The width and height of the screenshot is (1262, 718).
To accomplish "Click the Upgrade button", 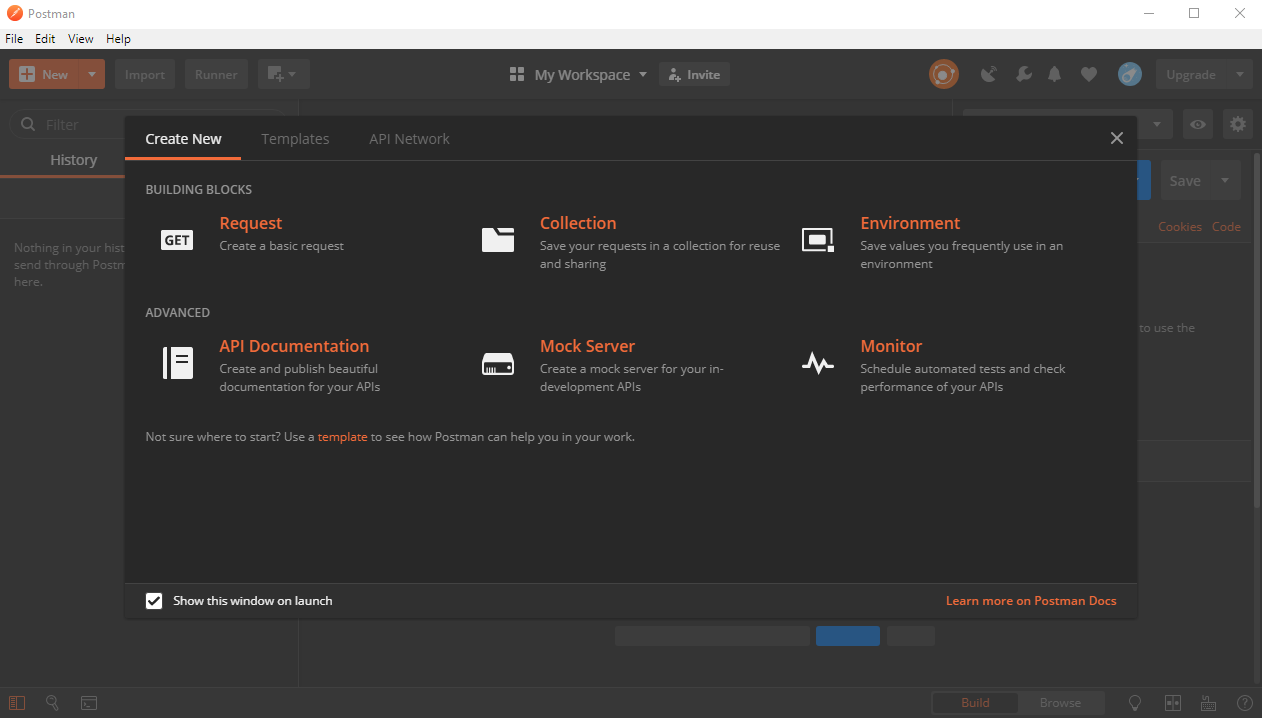I will coord(1192,74).
